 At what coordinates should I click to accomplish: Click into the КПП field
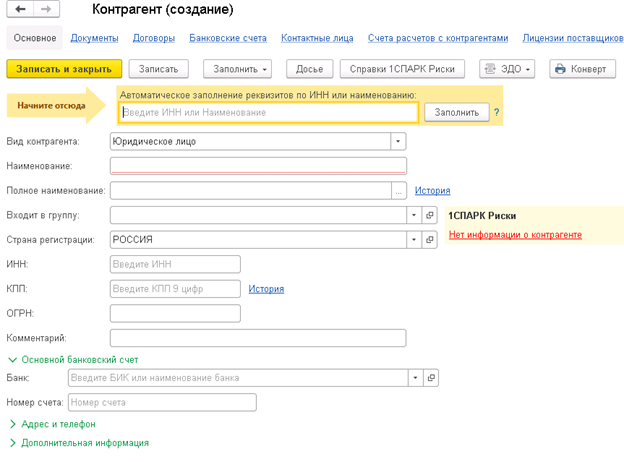[x=175, y=289]
